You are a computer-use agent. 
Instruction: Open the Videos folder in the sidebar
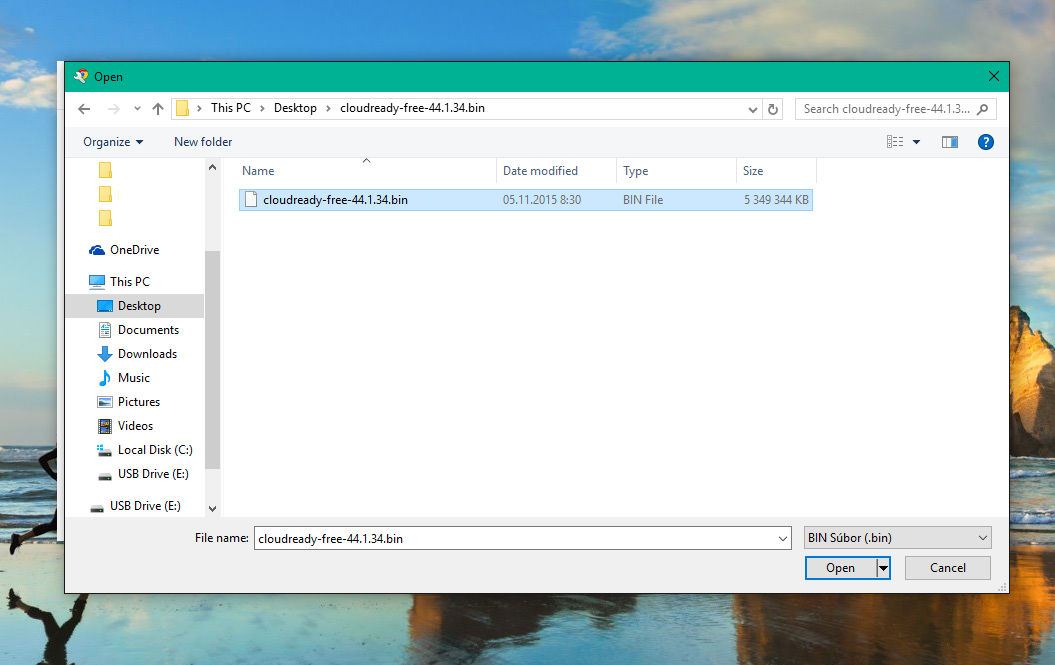(135, 426)
